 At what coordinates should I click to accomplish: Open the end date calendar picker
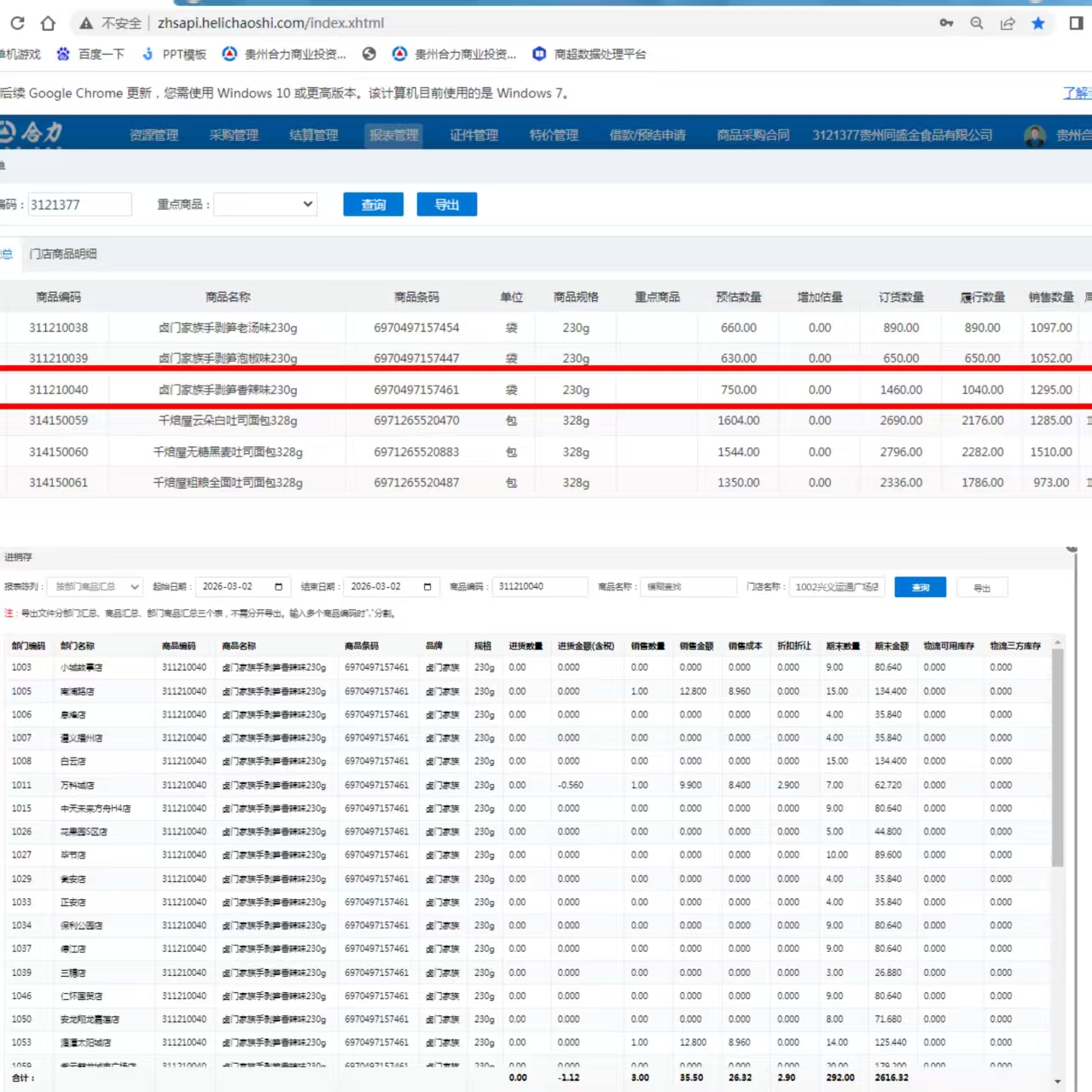(427, 587)
